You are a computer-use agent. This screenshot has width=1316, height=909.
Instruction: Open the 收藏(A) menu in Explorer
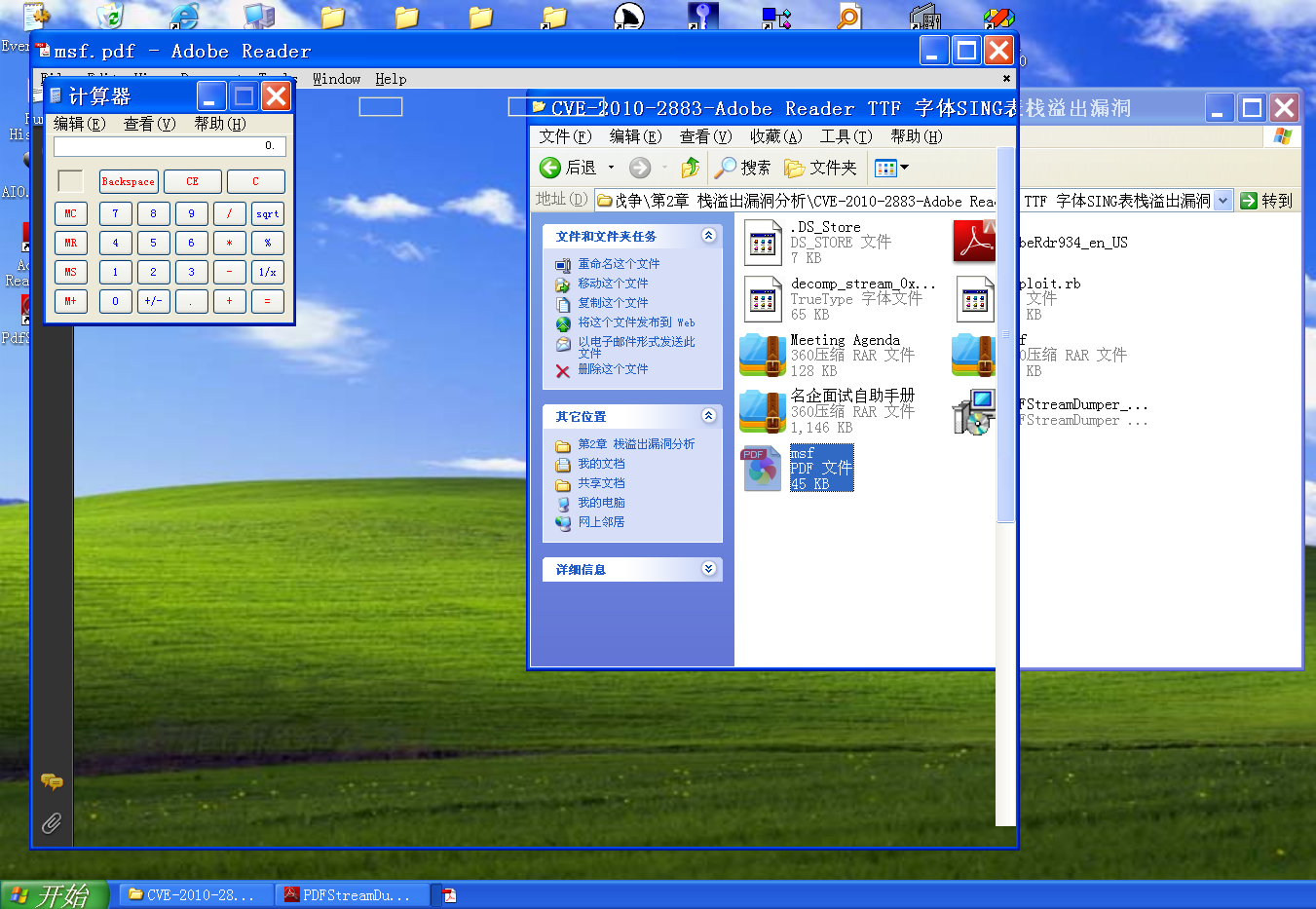point(775,136)
